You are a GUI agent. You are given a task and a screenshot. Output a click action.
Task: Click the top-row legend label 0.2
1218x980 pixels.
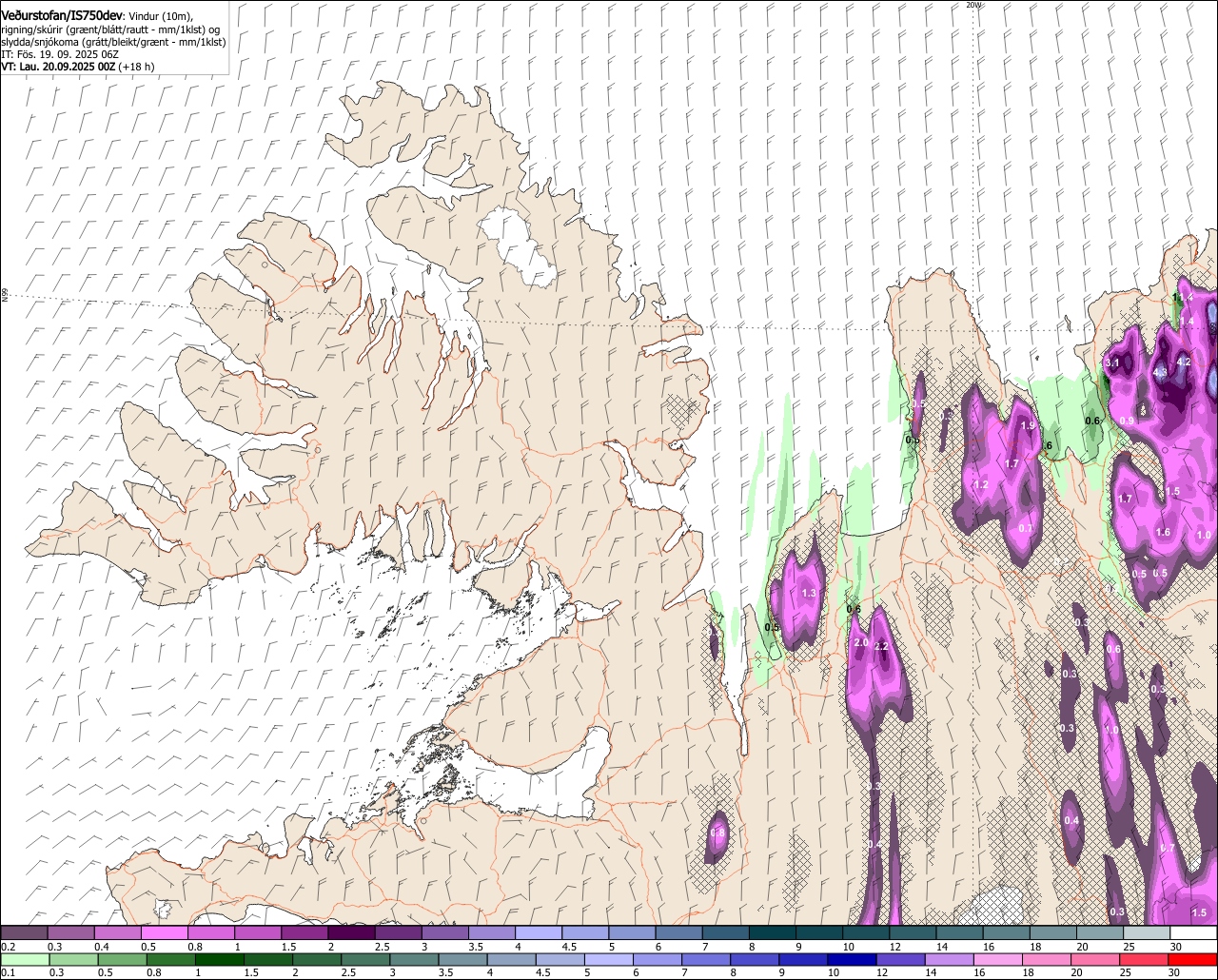point(9,947)
